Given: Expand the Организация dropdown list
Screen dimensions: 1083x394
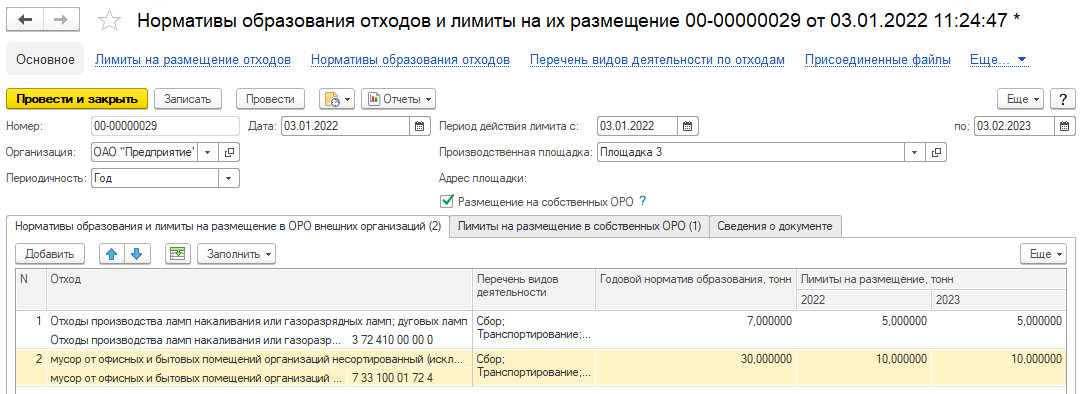Looking at the screenshot, I should 208,152.
